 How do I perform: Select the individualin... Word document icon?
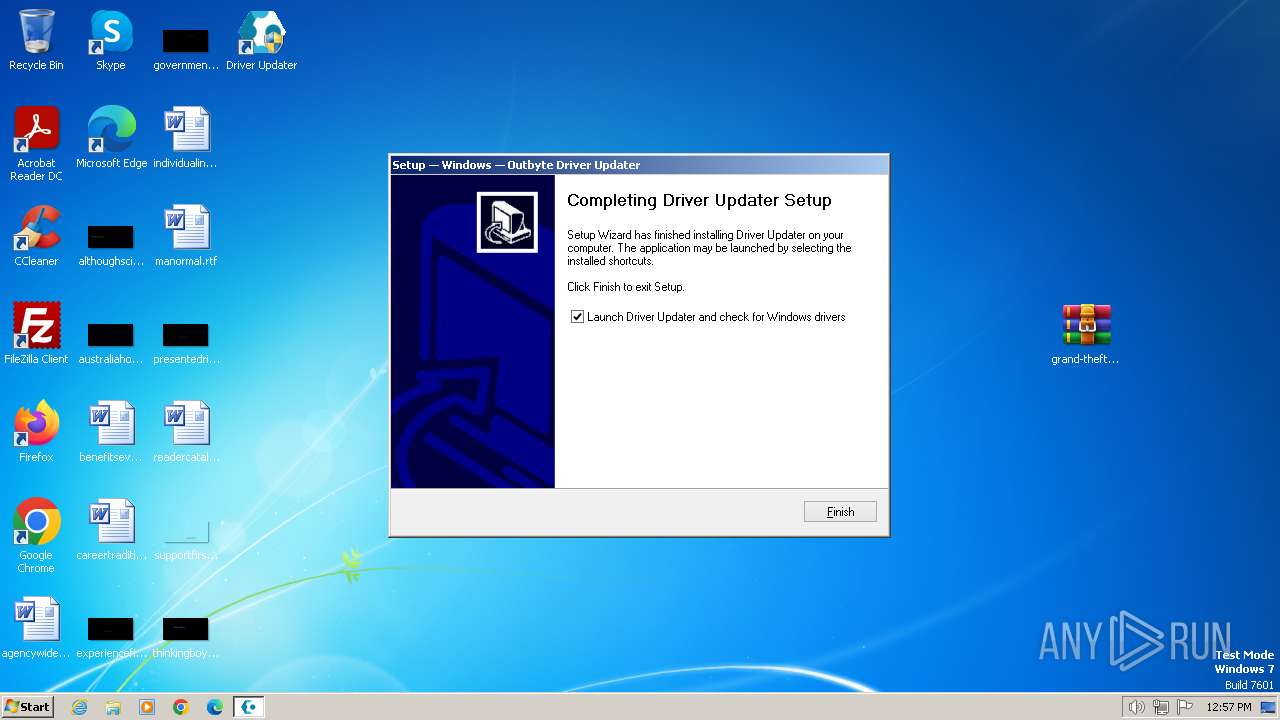tap(186, 138)
